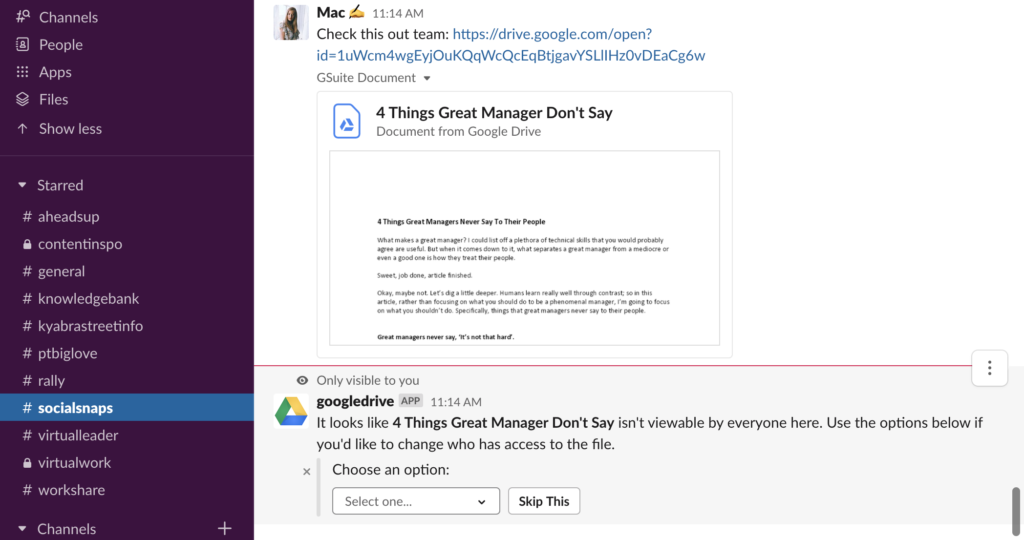
Task: Click the Skip This button
Action: (544, 501)
